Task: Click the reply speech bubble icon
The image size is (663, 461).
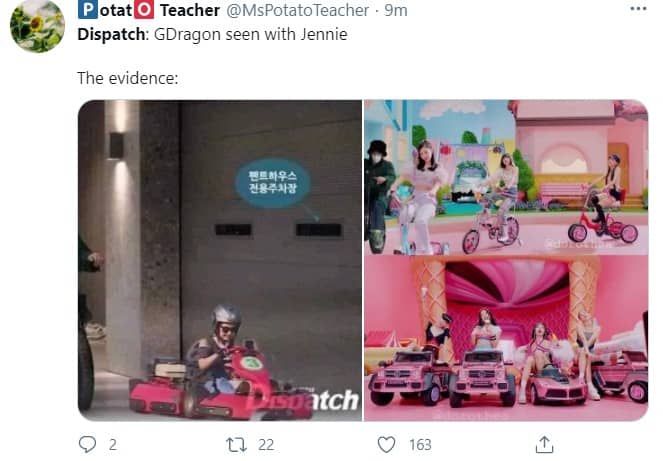Action: click(88, 445)
